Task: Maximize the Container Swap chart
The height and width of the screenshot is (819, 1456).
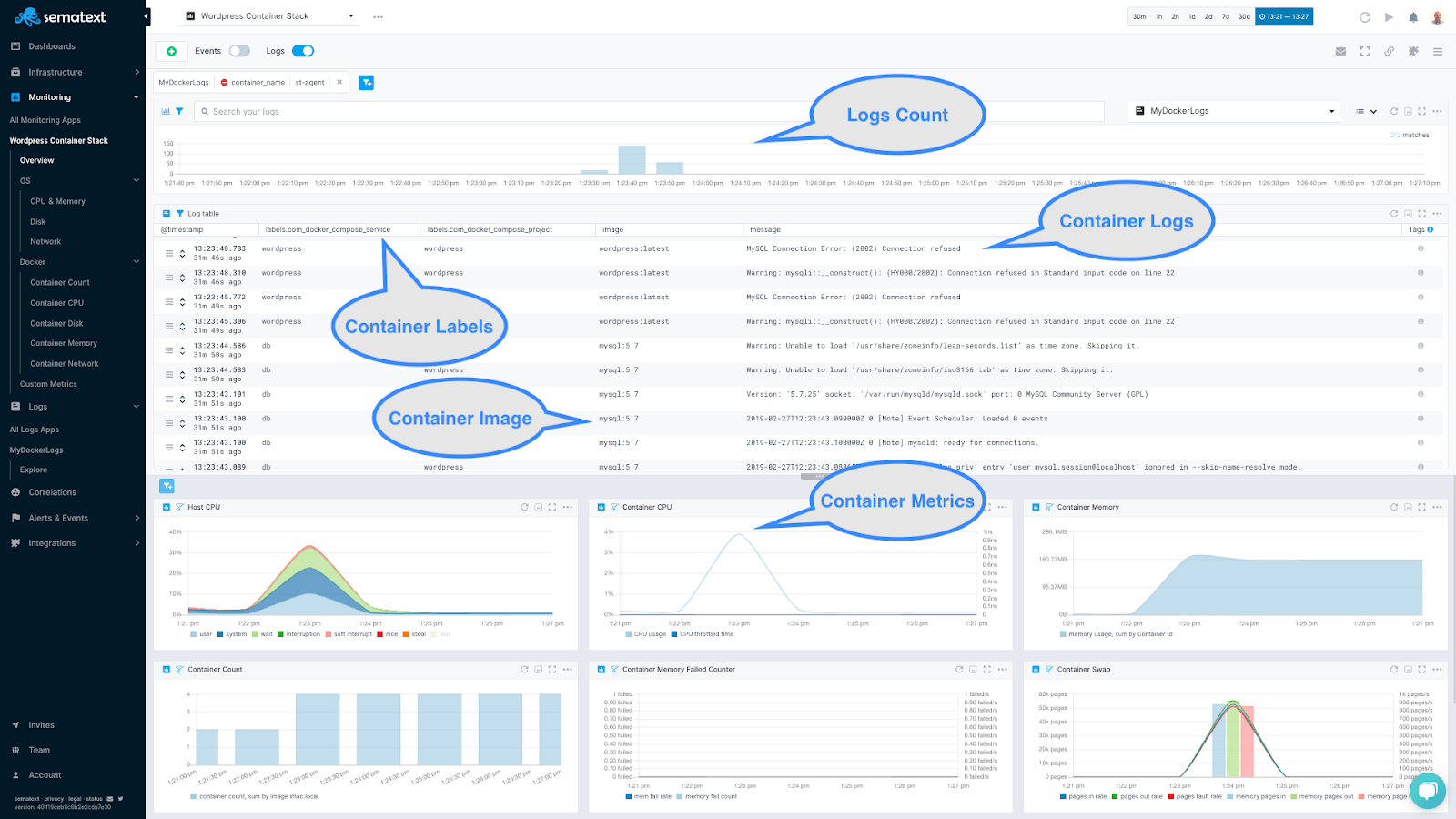Action: (1421, 669)
